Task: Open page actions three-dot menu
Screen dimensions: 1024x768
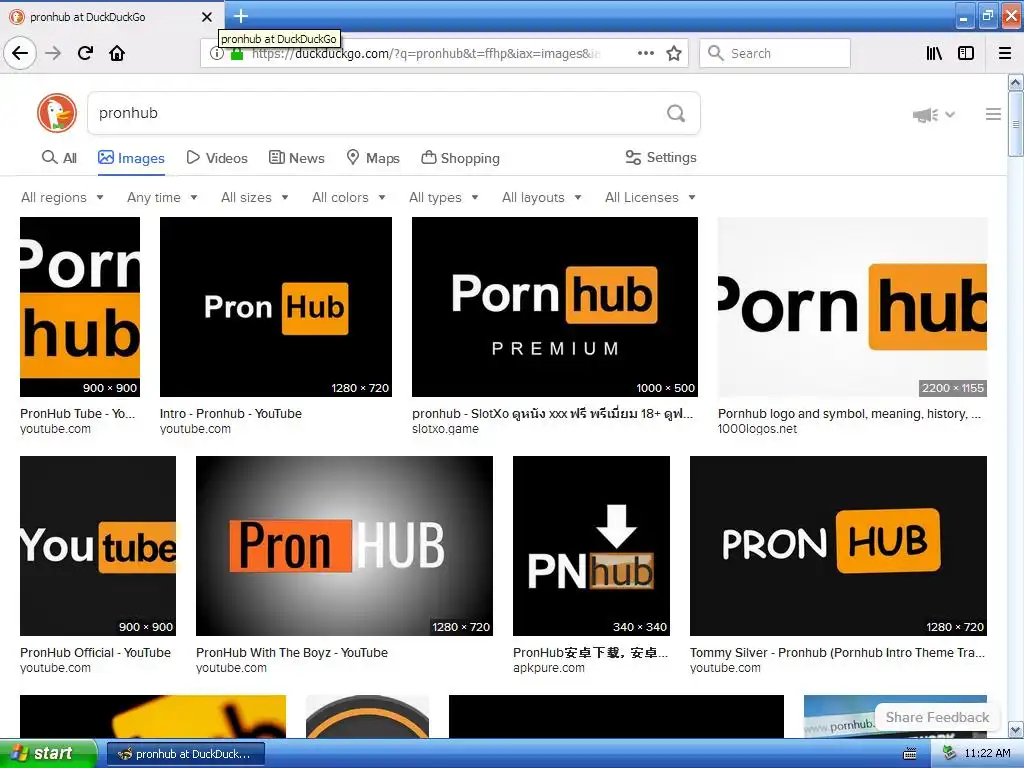Action: [x=646, y=53]
